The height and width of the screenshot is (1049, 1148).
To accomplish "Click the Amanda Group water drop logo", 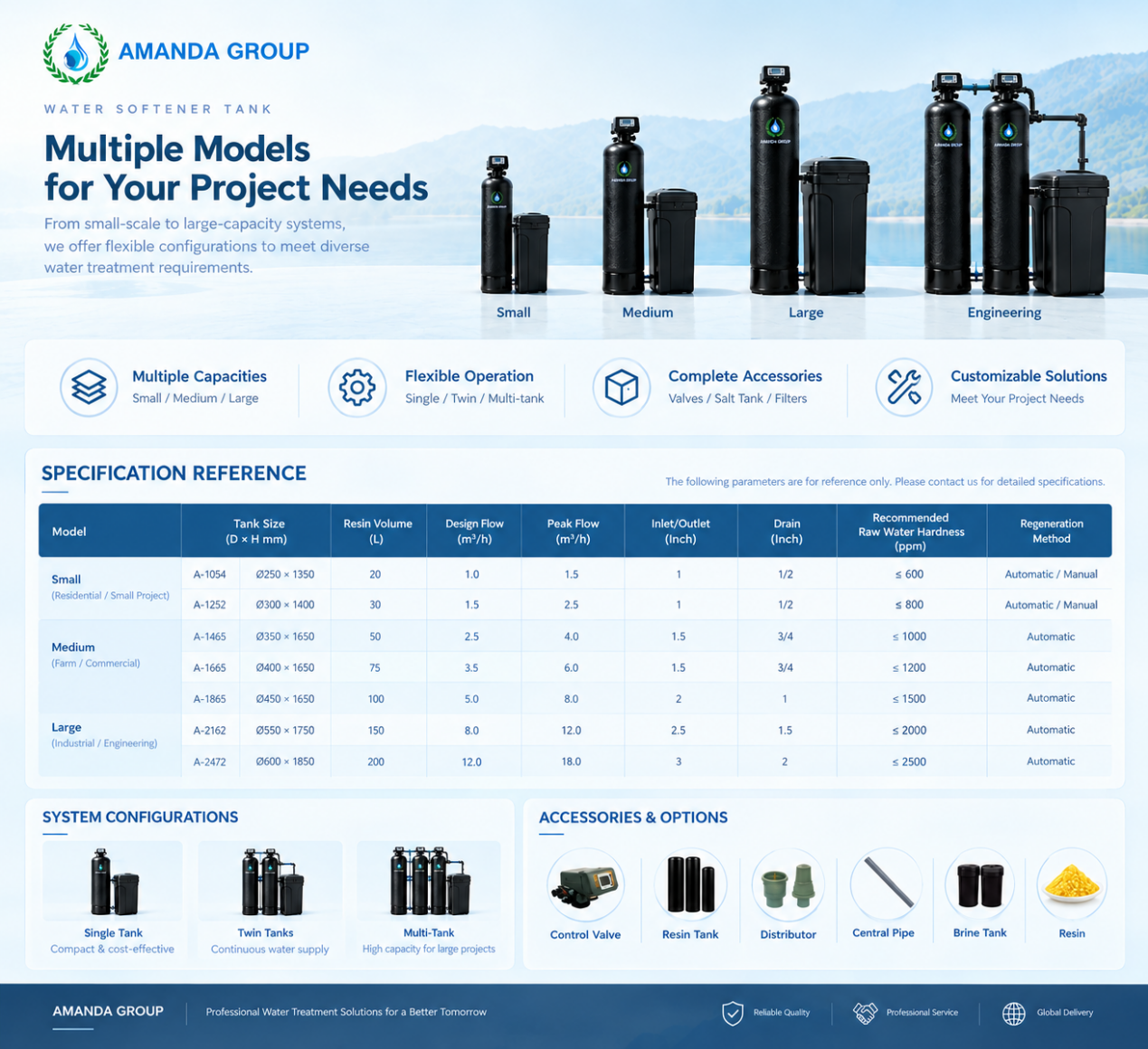I will tap(76, 53).
